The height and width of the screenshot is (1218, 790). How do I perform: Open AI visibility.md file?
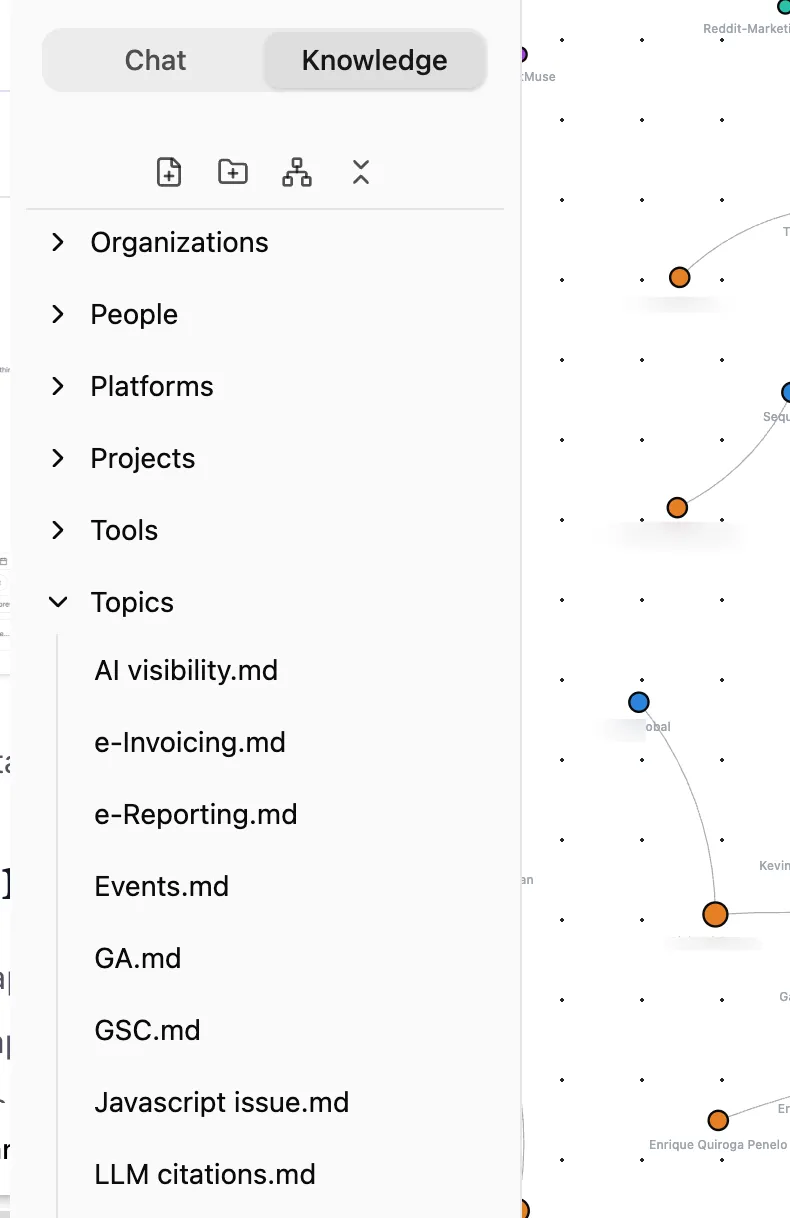186,671
